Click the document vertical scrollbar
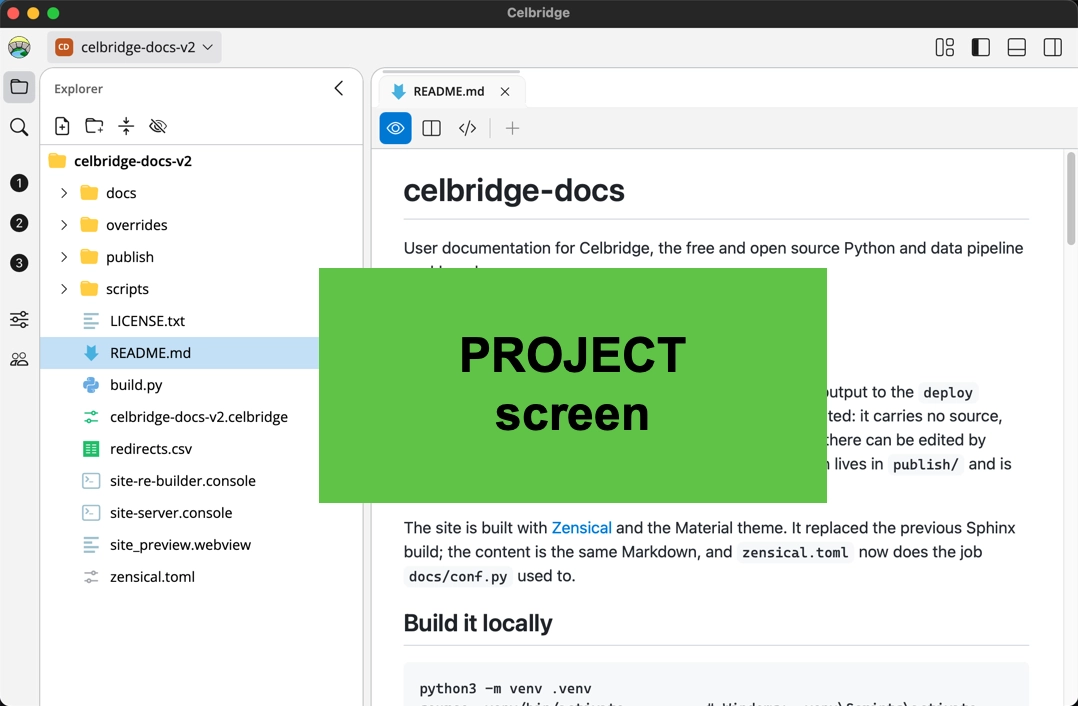Screen dimensions: 1078x706 pyautogui.click(x=1070, y=199)
